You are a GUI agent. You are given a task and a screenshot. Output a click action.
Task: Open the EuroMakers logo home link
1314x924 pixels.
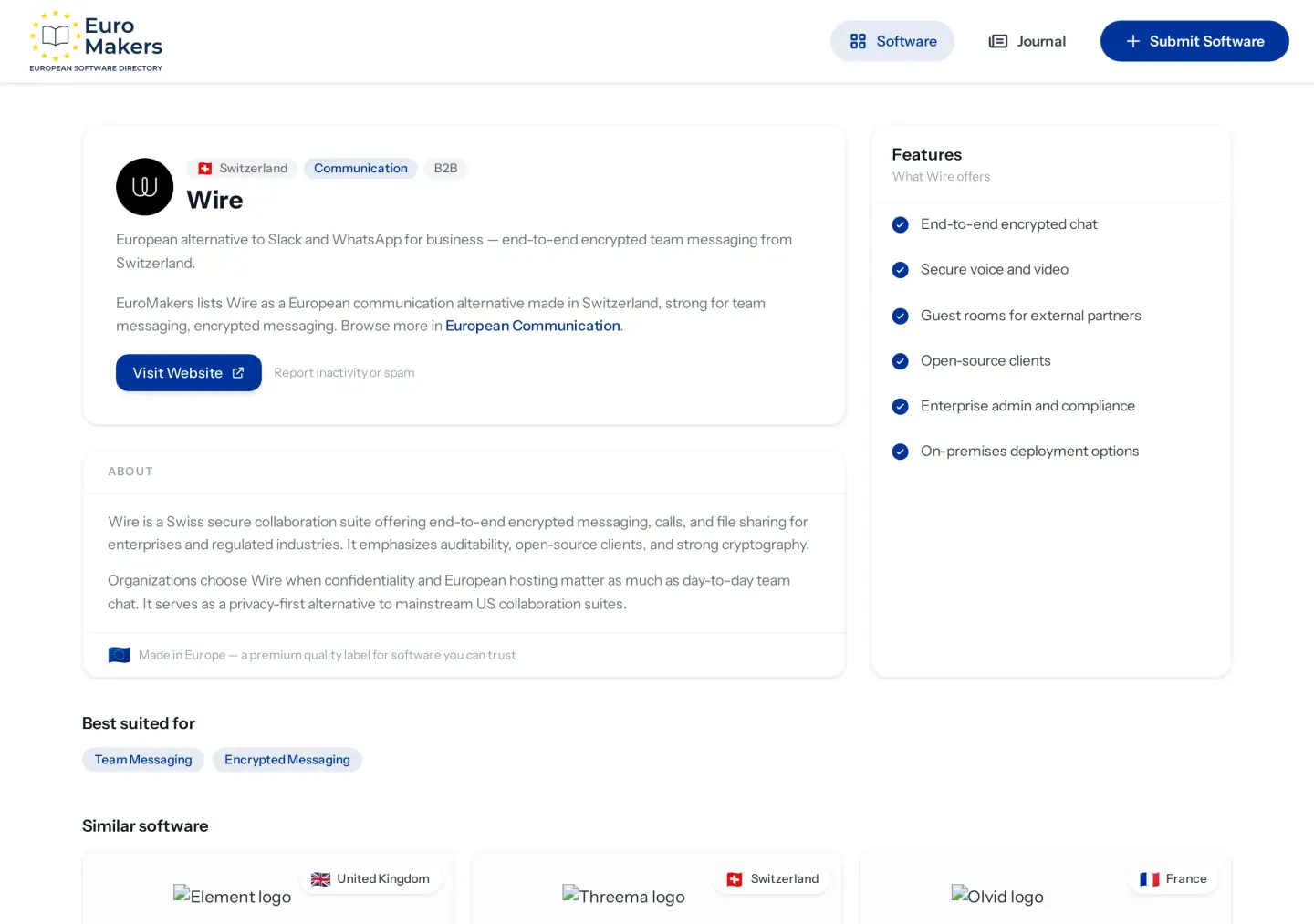pos(96,41)
